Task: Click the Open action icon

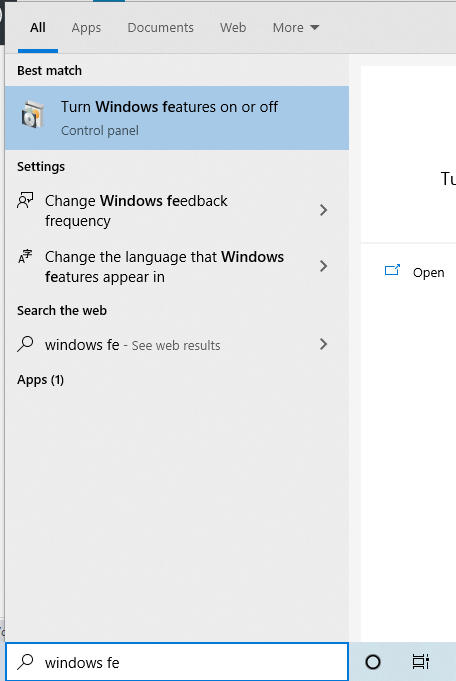Action: tap(392, 271)
